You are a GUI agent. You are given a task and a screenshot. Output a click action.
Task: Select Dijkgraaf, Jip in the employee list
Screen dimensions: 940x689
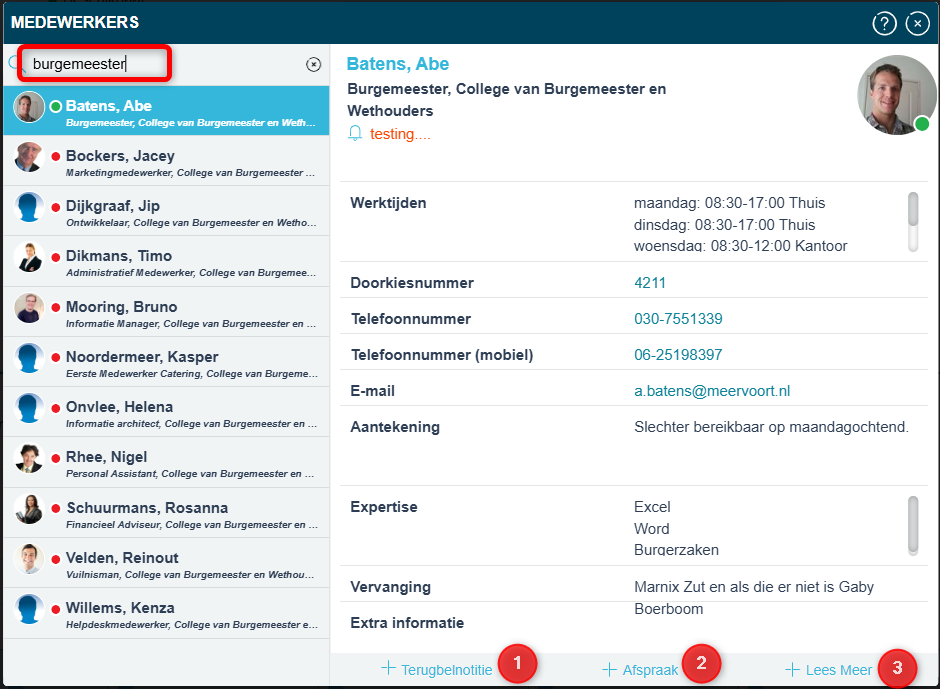[166, 211]
